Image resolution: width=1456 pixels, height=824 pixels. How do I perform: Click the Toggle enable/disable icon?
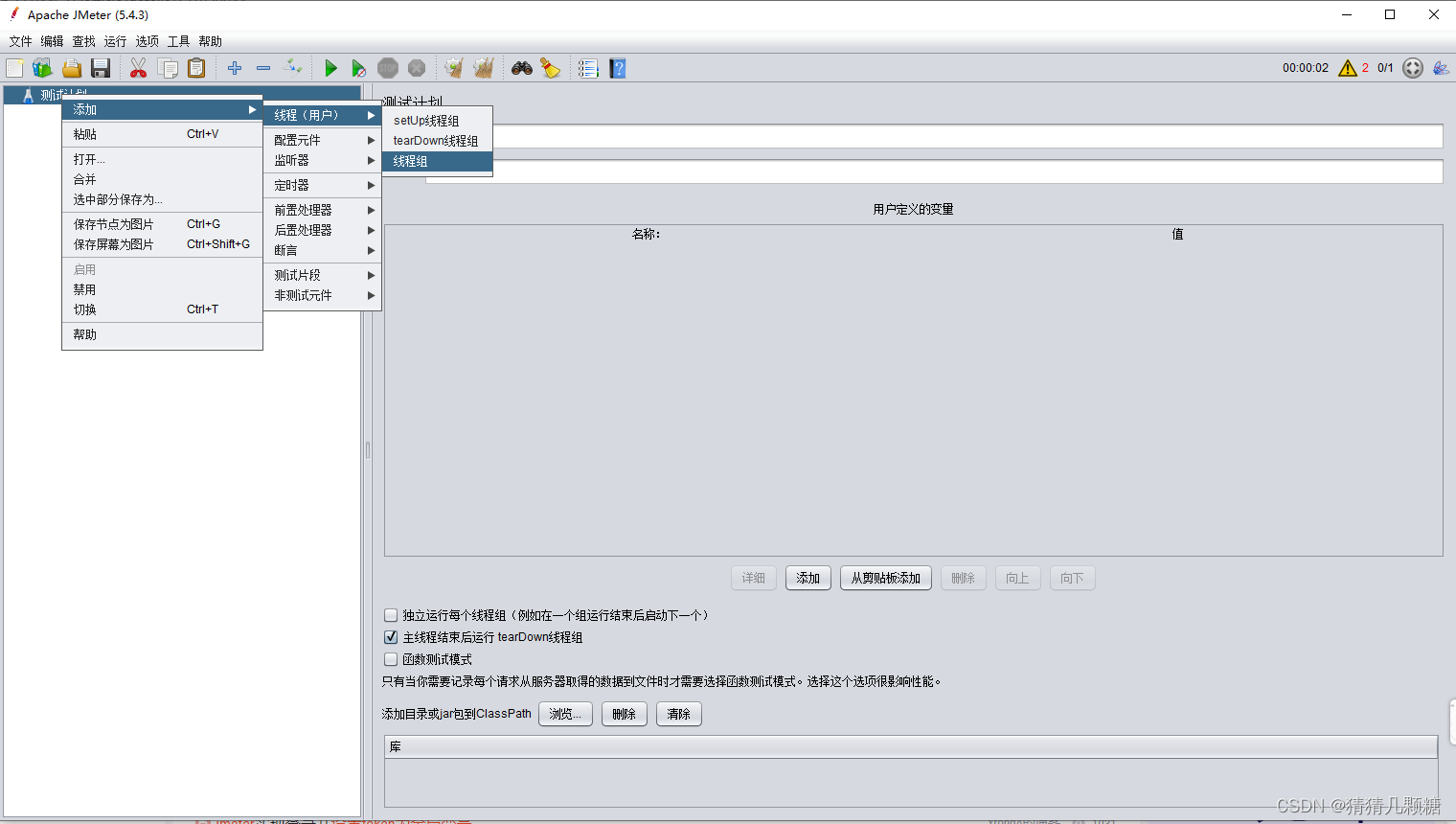(293, 68)
